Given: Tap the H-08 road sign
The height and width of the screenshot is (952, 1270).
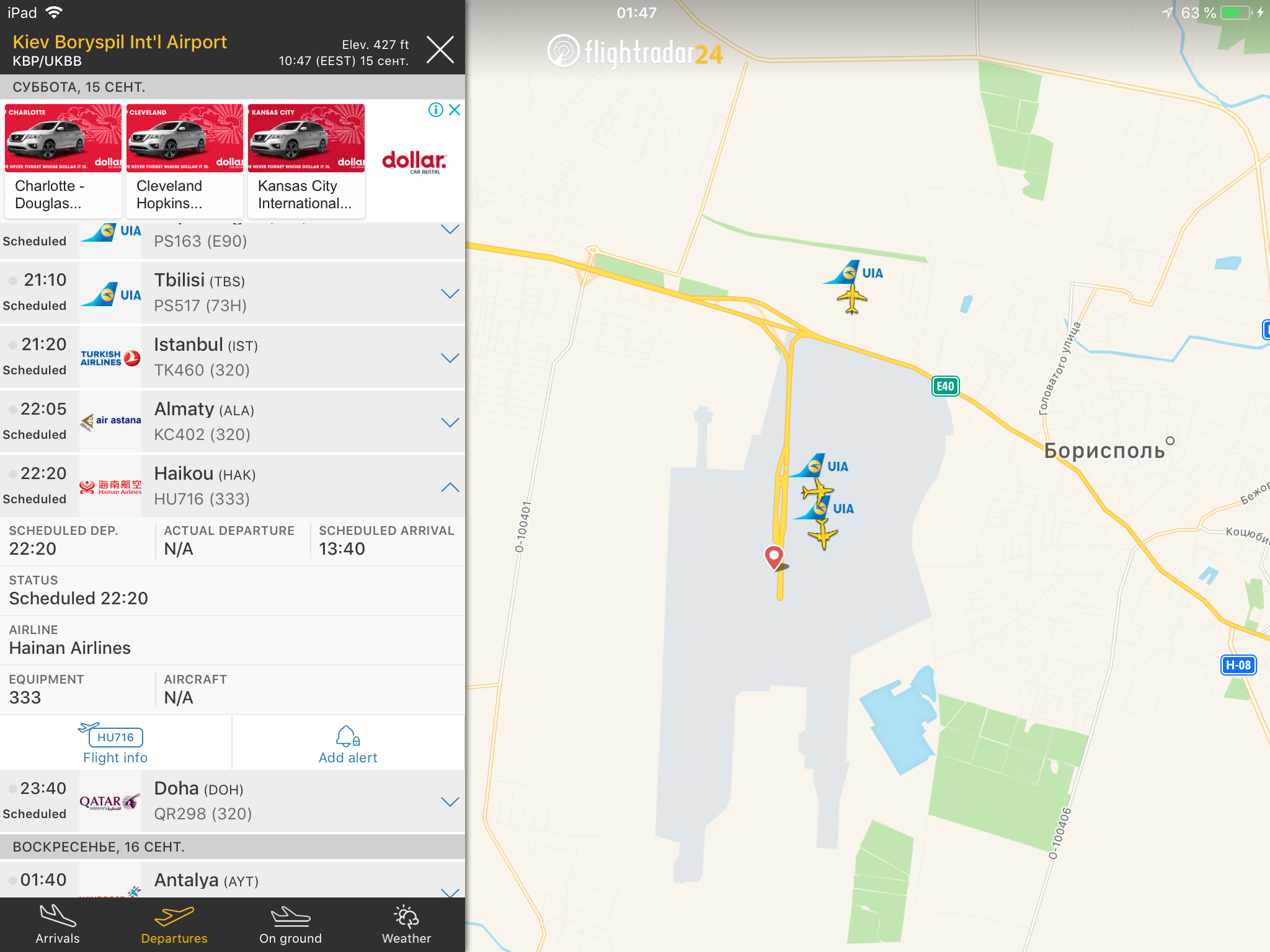Looking at the screenshot, I should pyautogui.click(x=1238, y=665).
